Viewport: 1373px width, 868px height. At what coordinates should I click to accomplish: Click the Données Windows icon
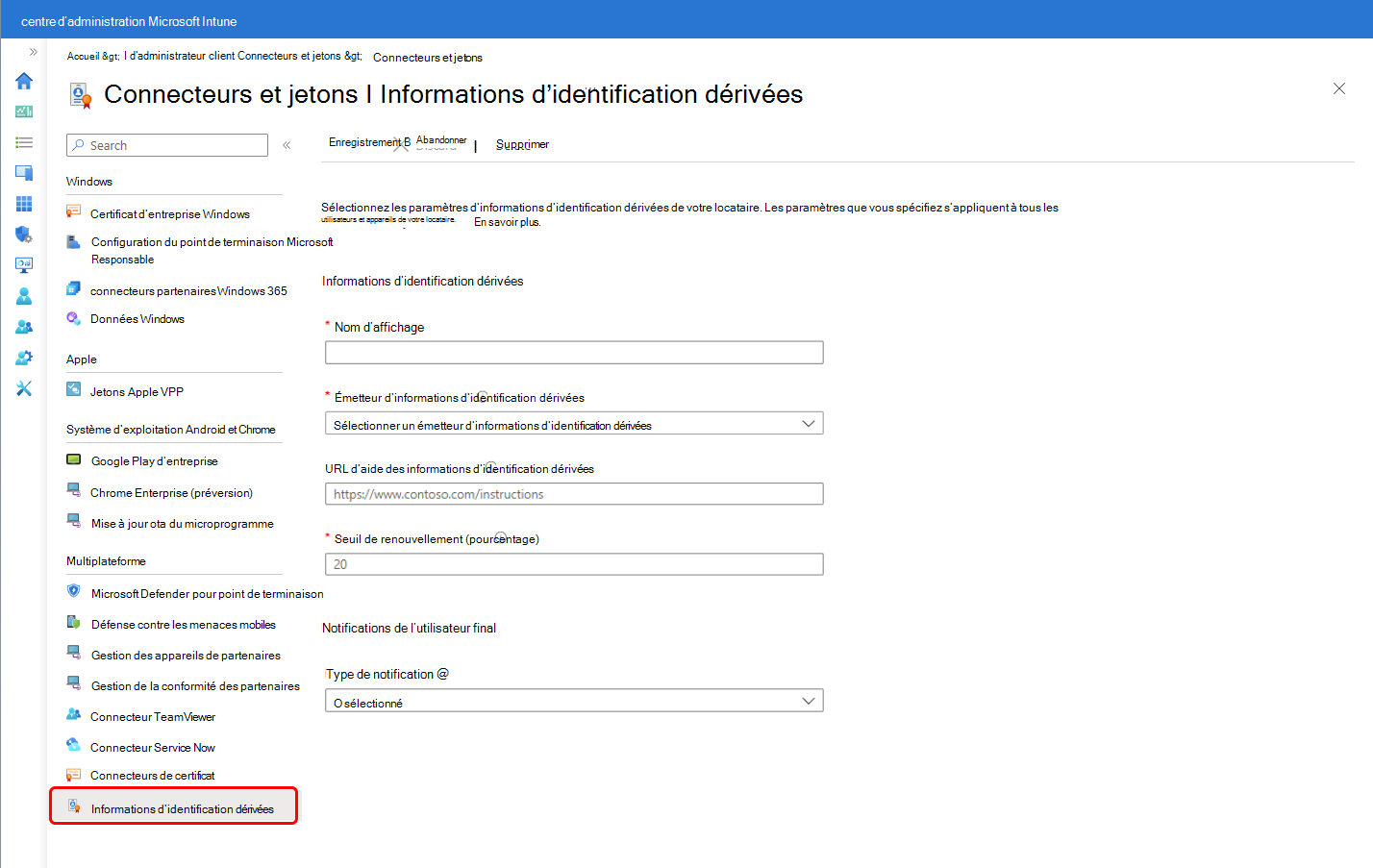coord(73,318)
